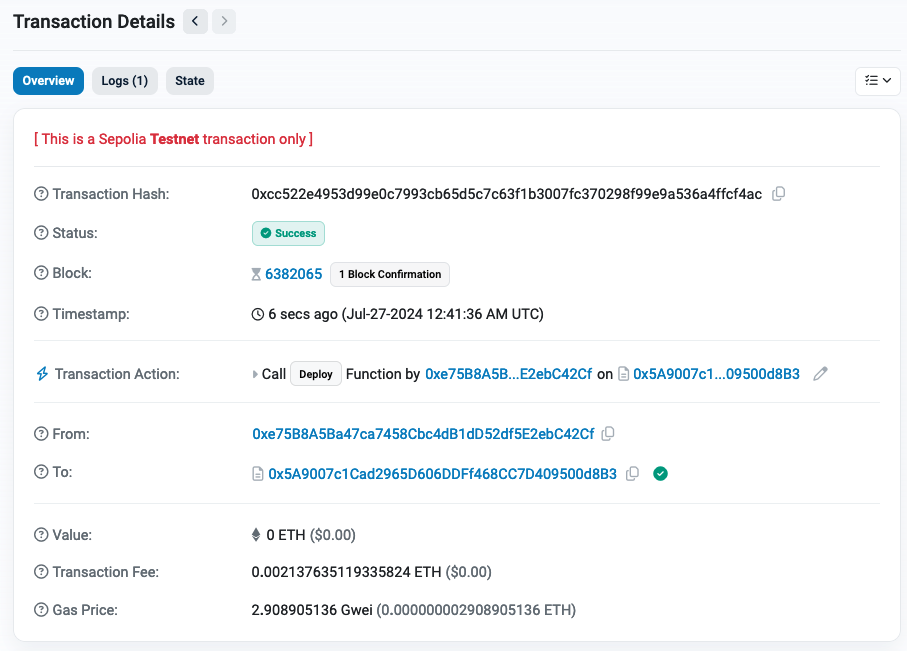Go to next transaction arrow
The height and width of the screenshot is (651, 907).
(x=224, y=21)
